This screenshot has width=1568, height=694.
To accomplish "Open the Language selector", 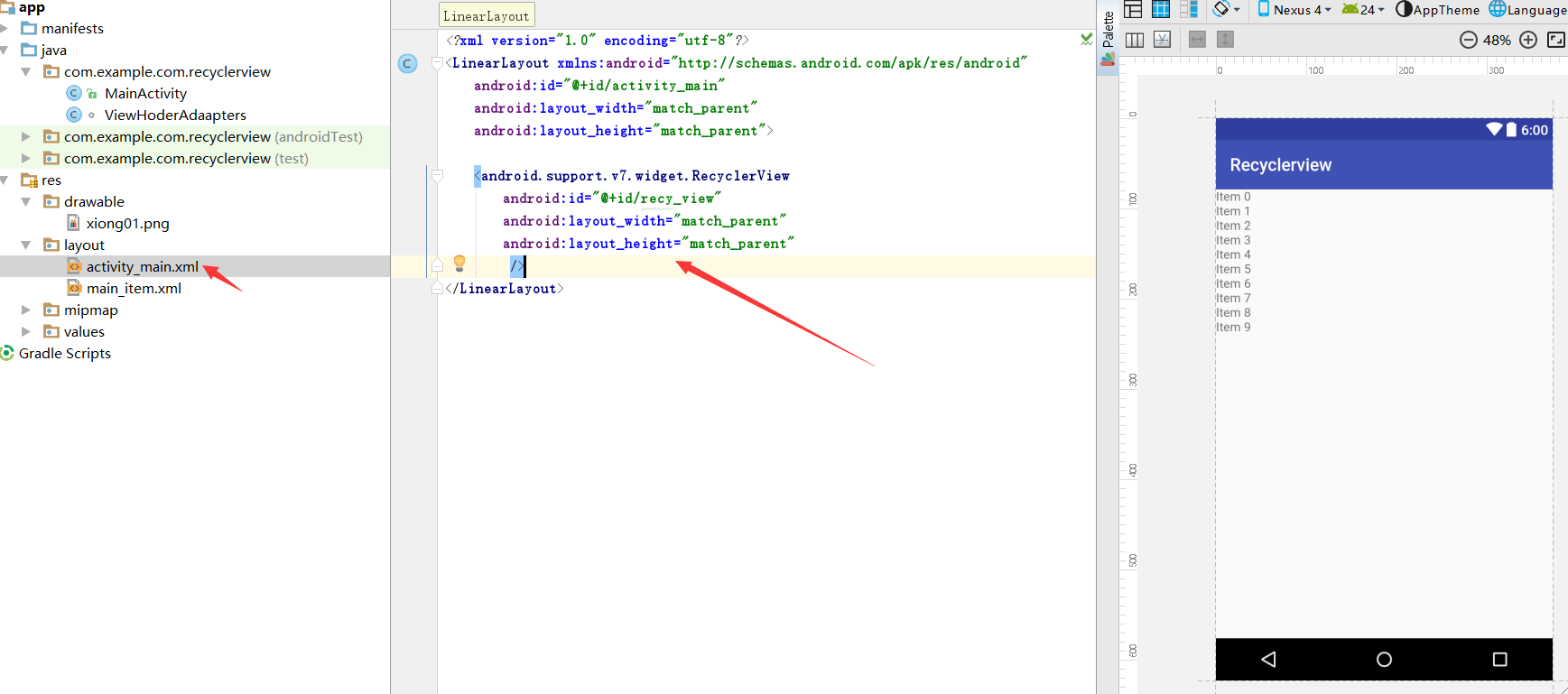I will pyautogui.click(x=1527, y=10).
